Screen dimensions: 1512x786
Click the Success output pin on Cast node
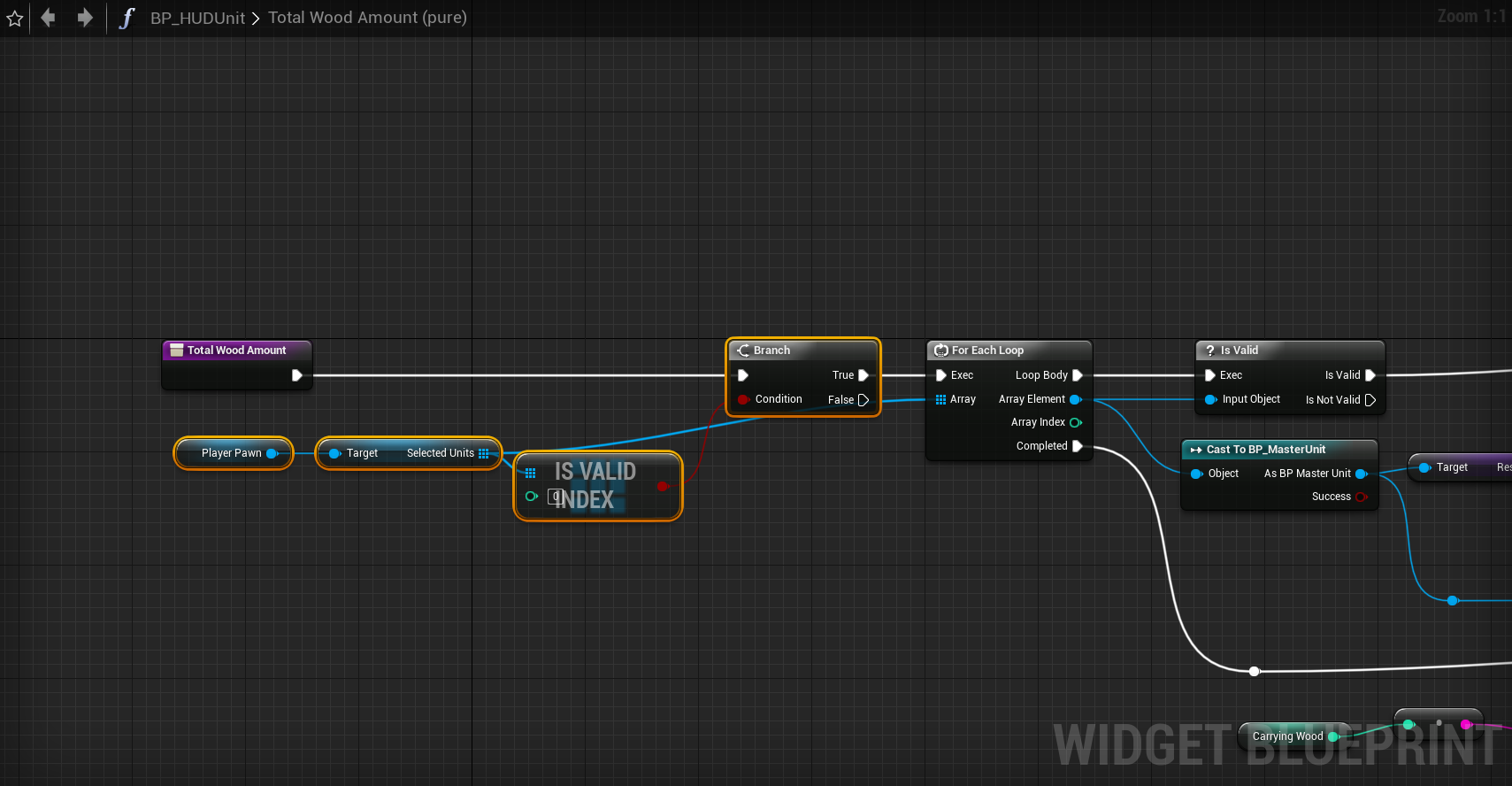(x=1362, y=497)
